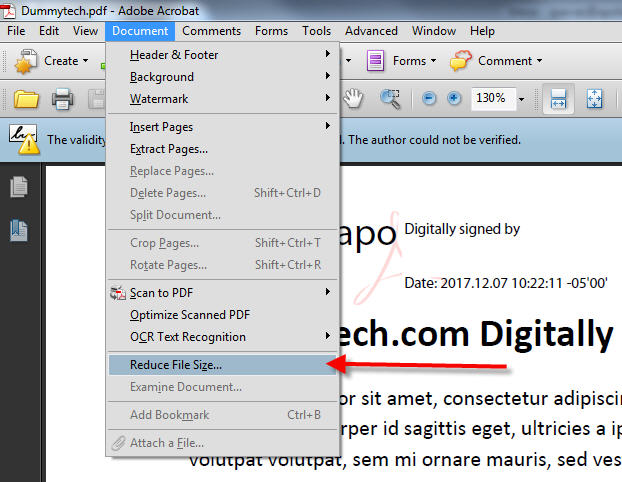Choose Header & Footer menu item
This screenshot has height=482, width=622.
pyautogui.click(x=223, y=55)
